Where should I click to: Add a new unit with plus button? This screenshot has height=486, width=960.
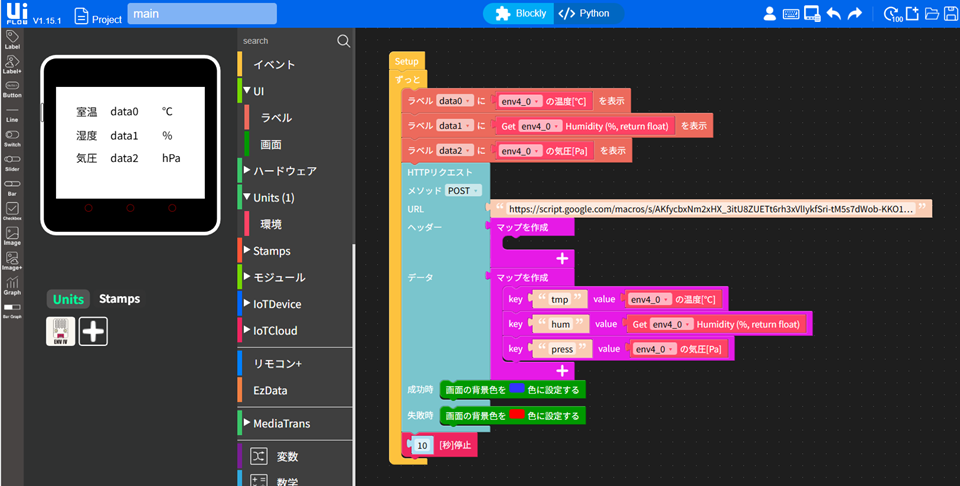(93, 332)
